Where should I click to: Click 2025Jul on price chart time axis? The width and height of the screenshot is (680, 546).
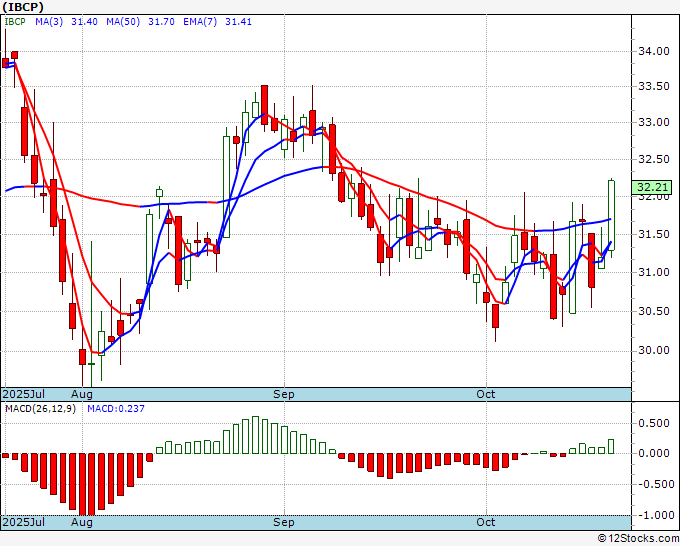[24, 394]
